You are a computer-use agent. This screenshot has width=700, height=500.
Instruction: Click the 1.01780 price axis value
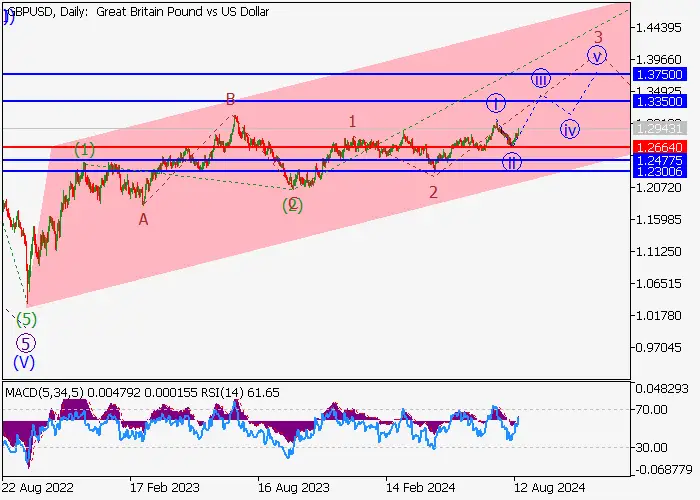[658, 316]
